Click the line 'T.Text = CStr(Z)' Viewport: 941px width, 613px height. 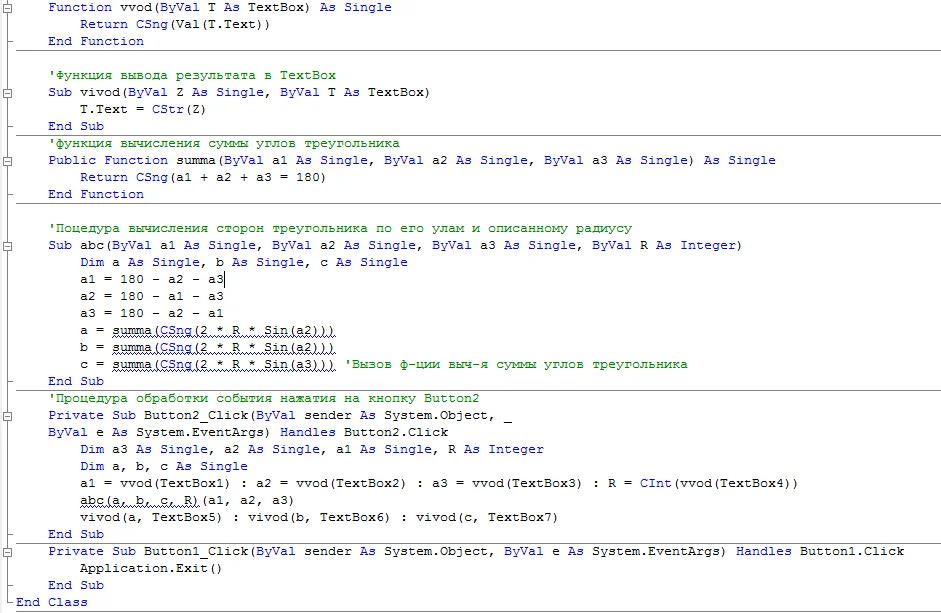143,109
